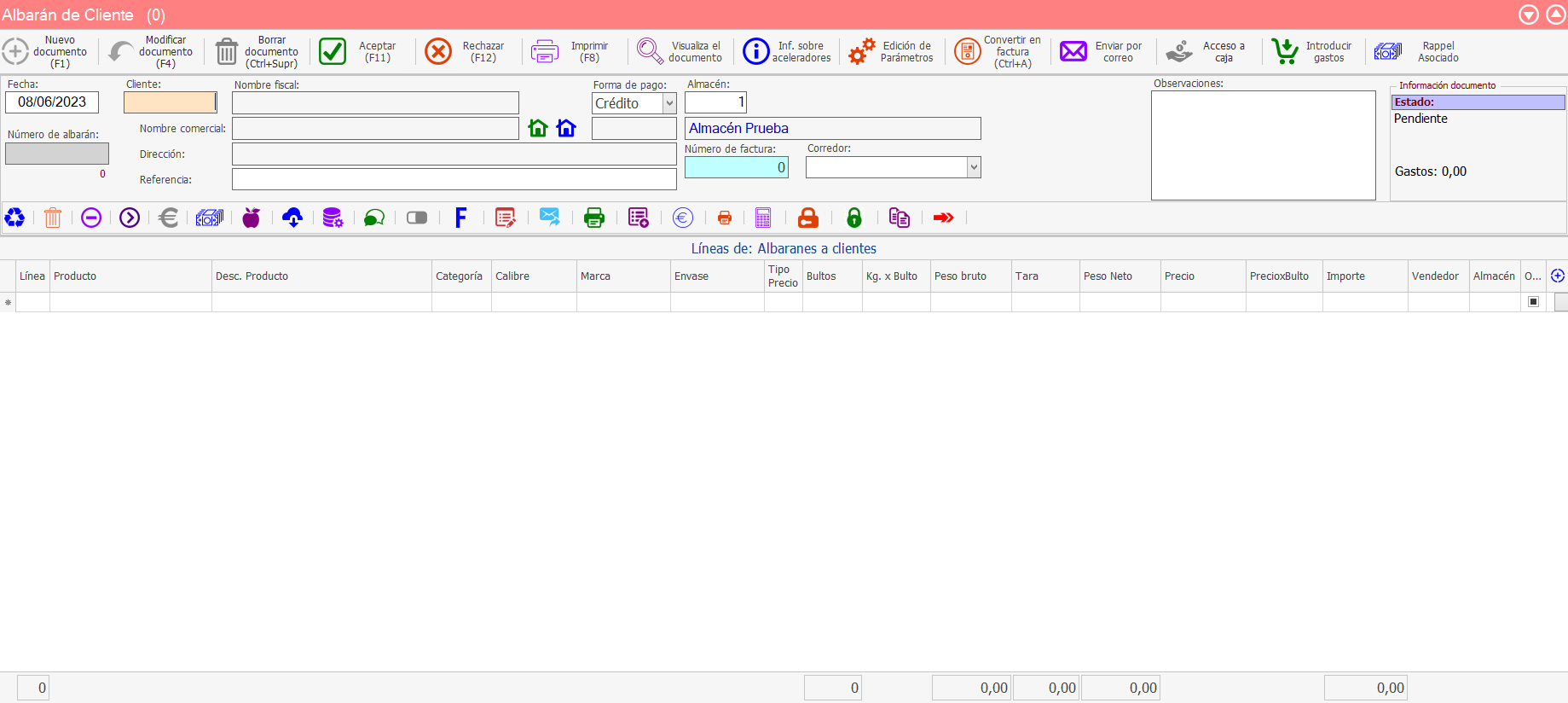Click the Importe column header

pos(1363,276)
